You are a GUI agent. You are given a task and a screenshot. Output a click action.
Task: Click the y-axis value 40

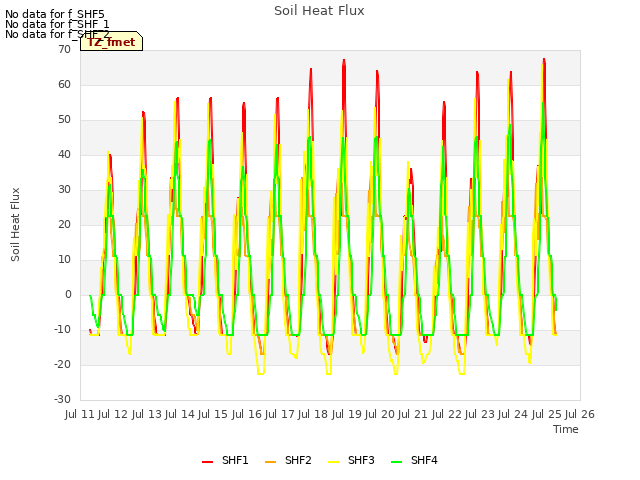64,154
